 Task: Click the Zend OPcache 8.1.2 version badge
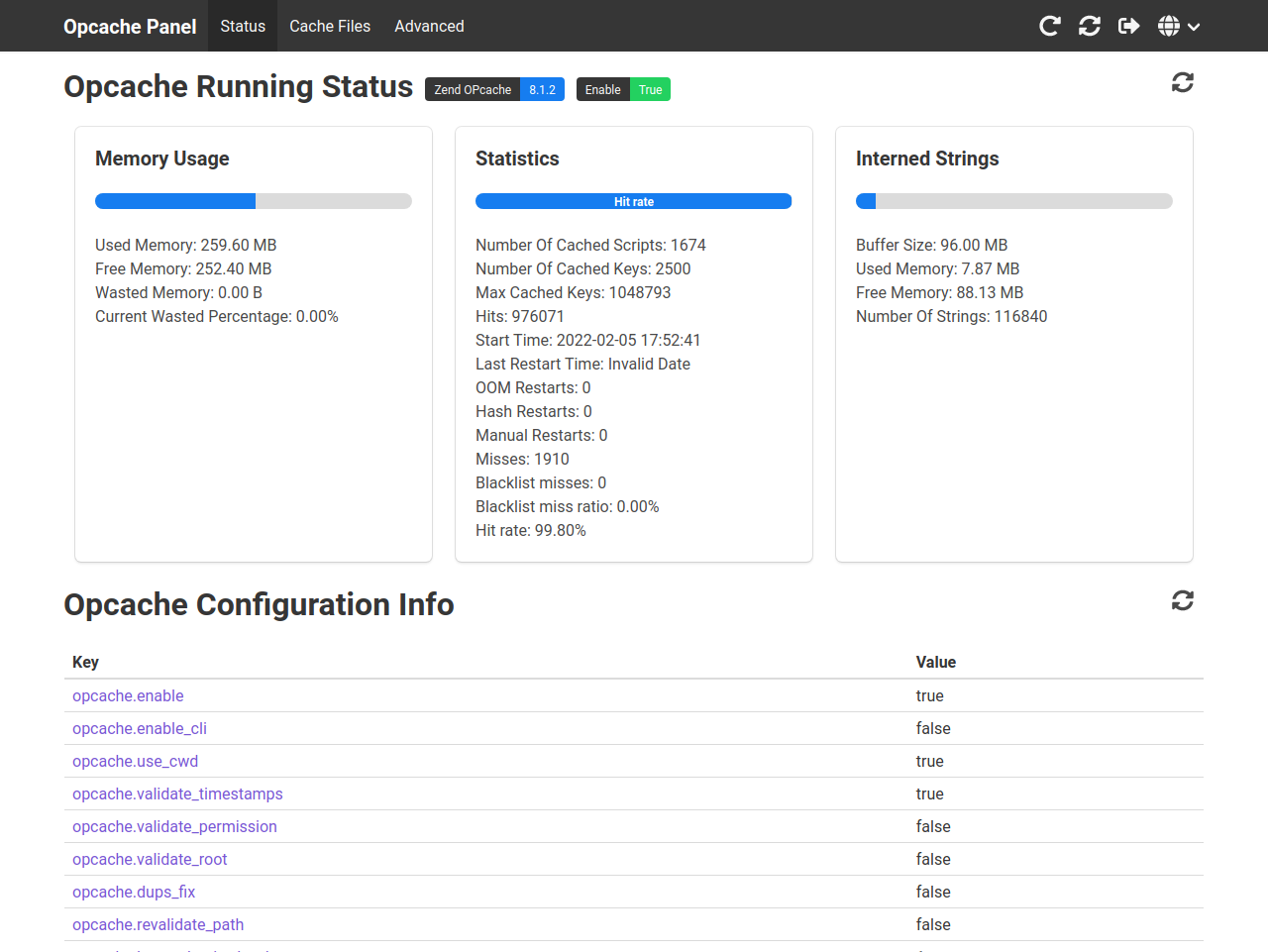[x=494, y=89]
